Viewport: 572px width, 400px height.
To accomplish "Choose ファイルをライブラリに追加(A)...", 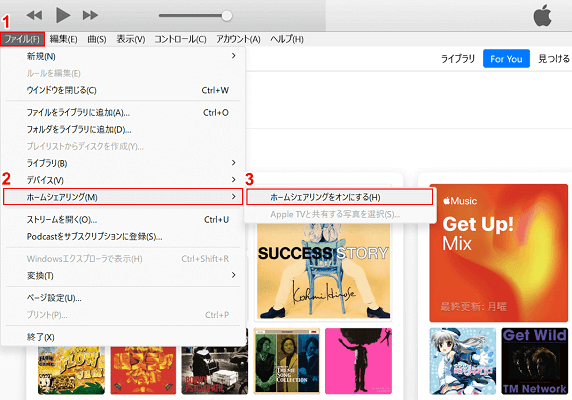I will 123,113.
